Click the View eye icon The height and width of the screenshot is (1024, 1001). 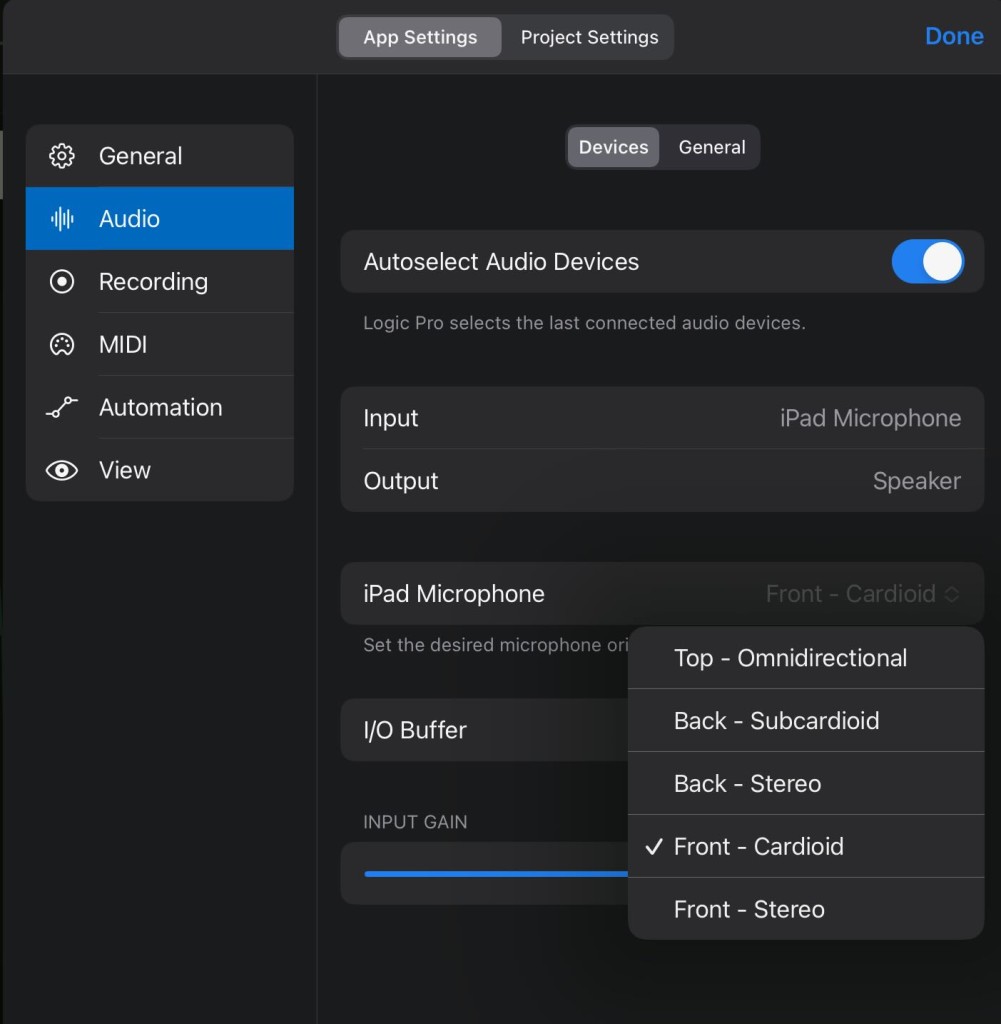point(62,470)
